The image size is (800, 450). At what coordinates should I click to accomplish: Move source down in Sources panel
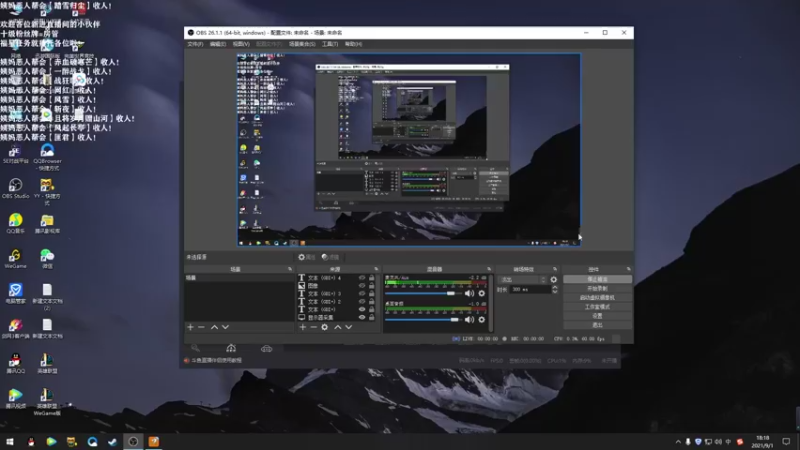[348, 327]
